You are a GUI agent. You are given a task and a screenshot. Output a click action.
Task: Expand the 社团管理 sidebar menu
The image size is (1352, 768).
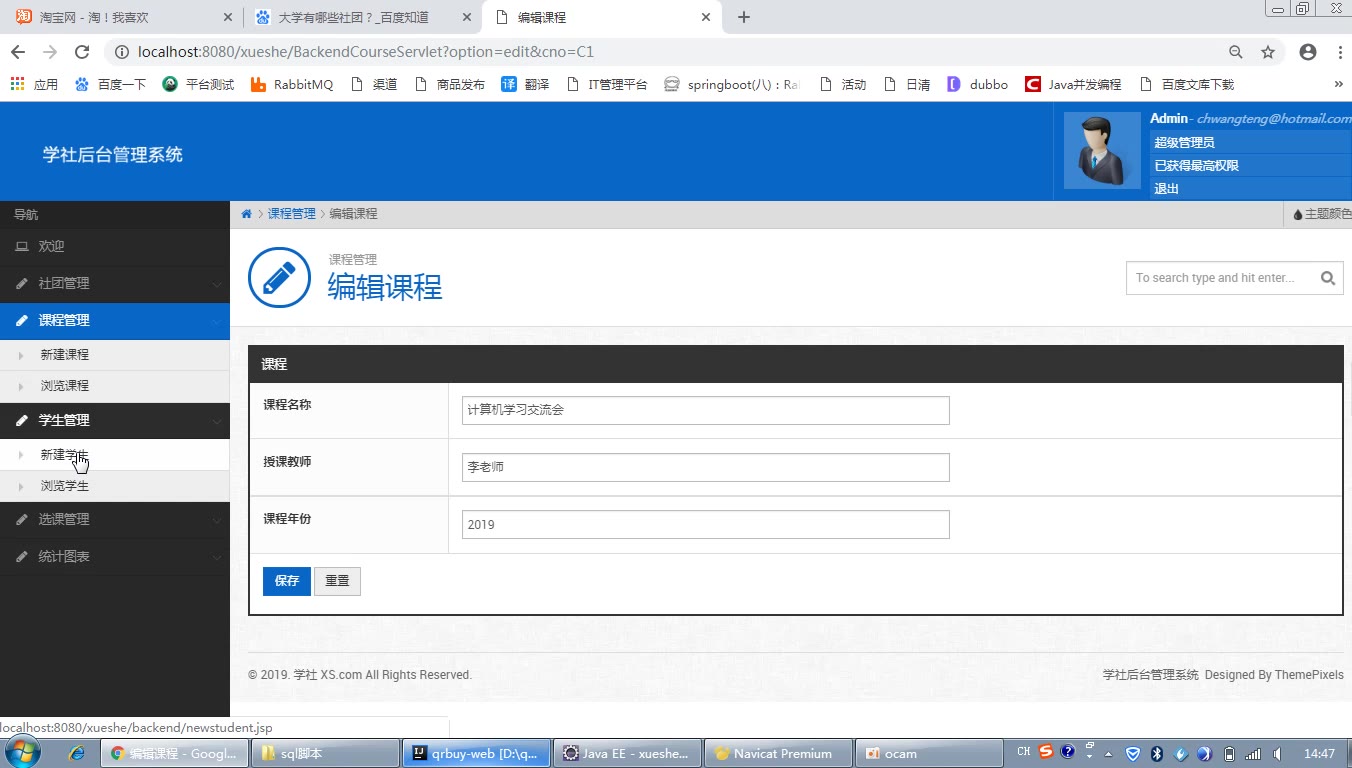115,283
